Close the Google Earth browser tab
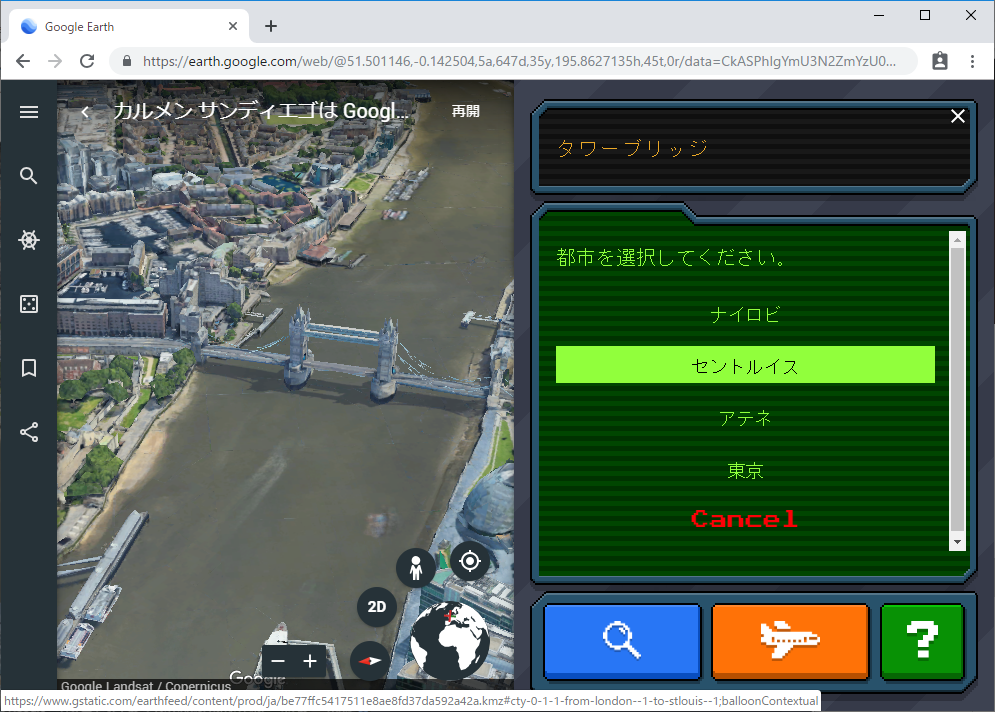The height and width of the screenshot is (712, 995). (233, 26)
